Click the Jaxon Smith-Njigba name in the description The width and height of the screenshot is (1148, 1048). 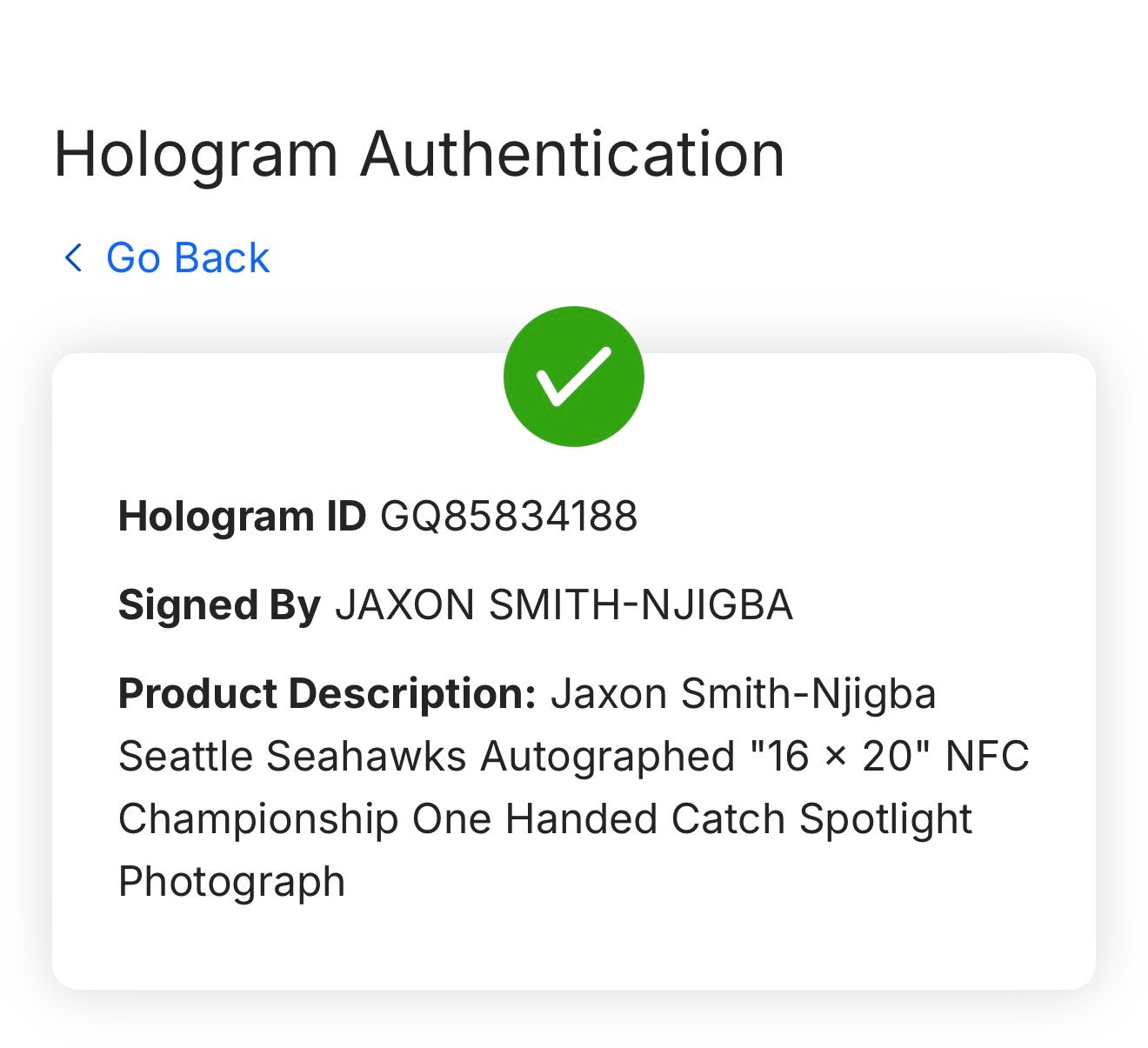744,694
